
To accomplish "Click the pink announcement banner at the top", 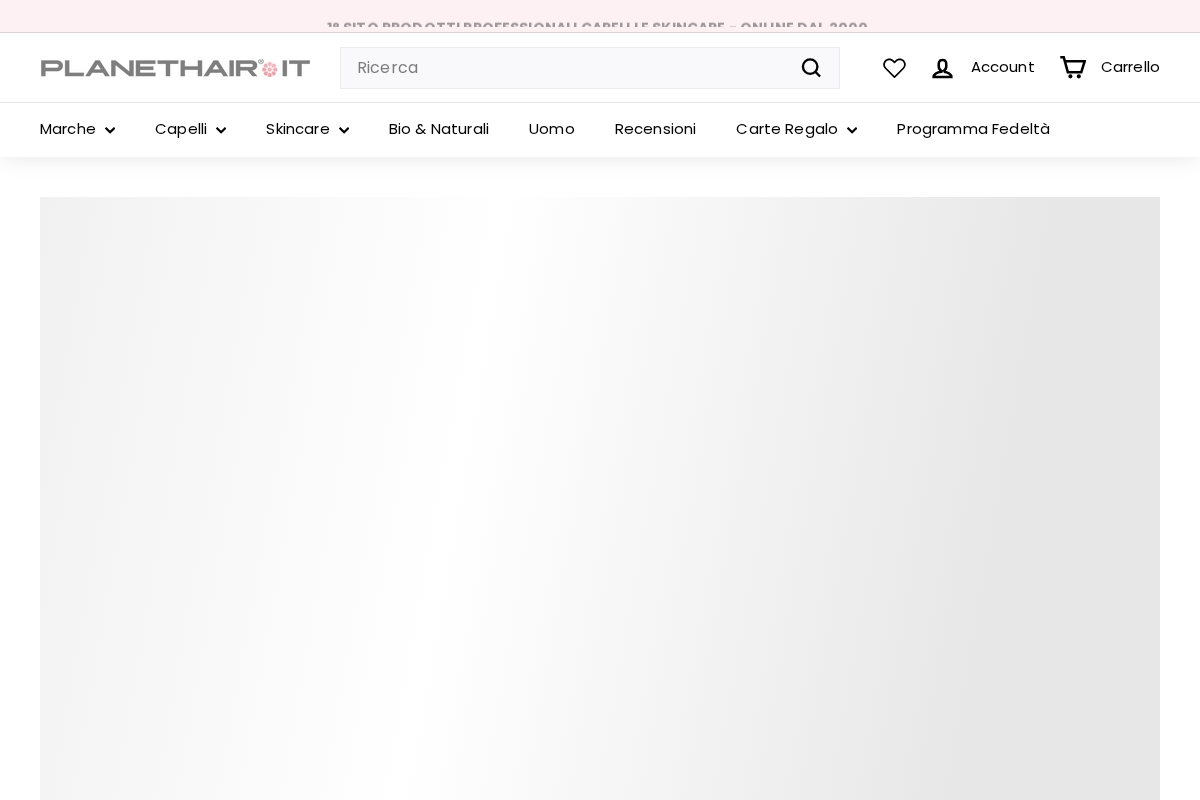I will pyautogui.click(x=600, y=16).
